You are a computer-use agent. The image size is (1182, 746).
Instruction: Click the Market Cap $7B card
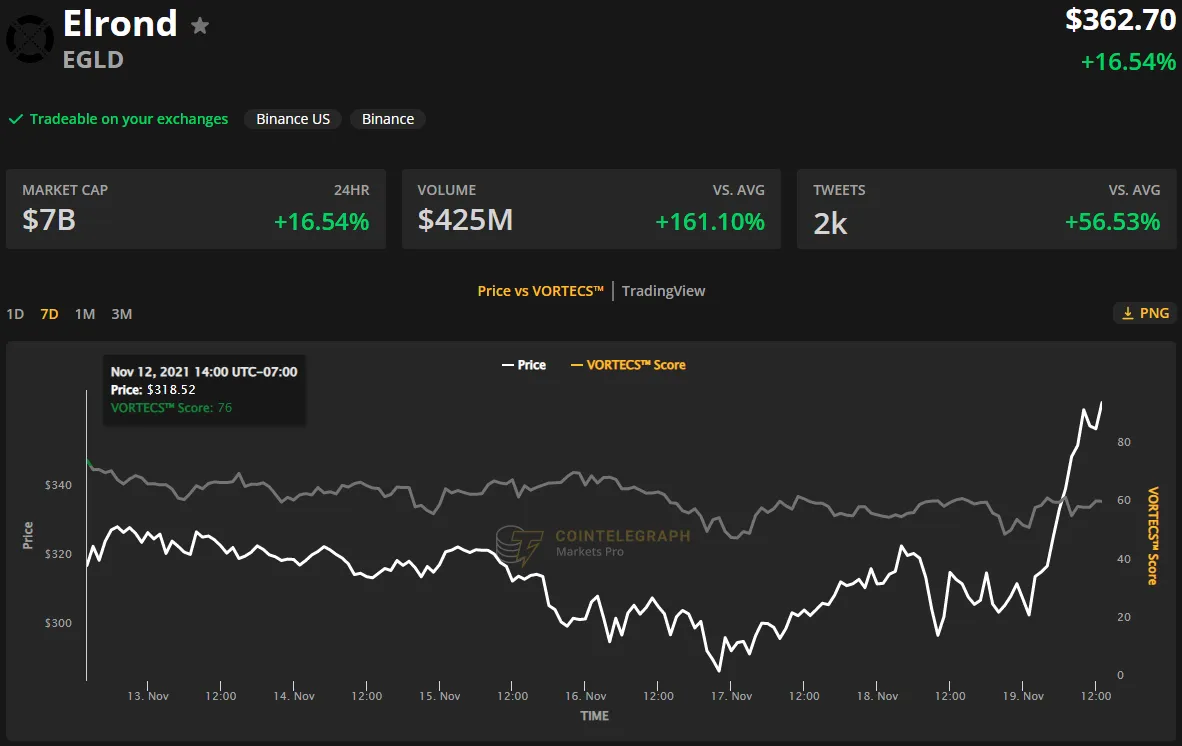click(x=196, y=209)
